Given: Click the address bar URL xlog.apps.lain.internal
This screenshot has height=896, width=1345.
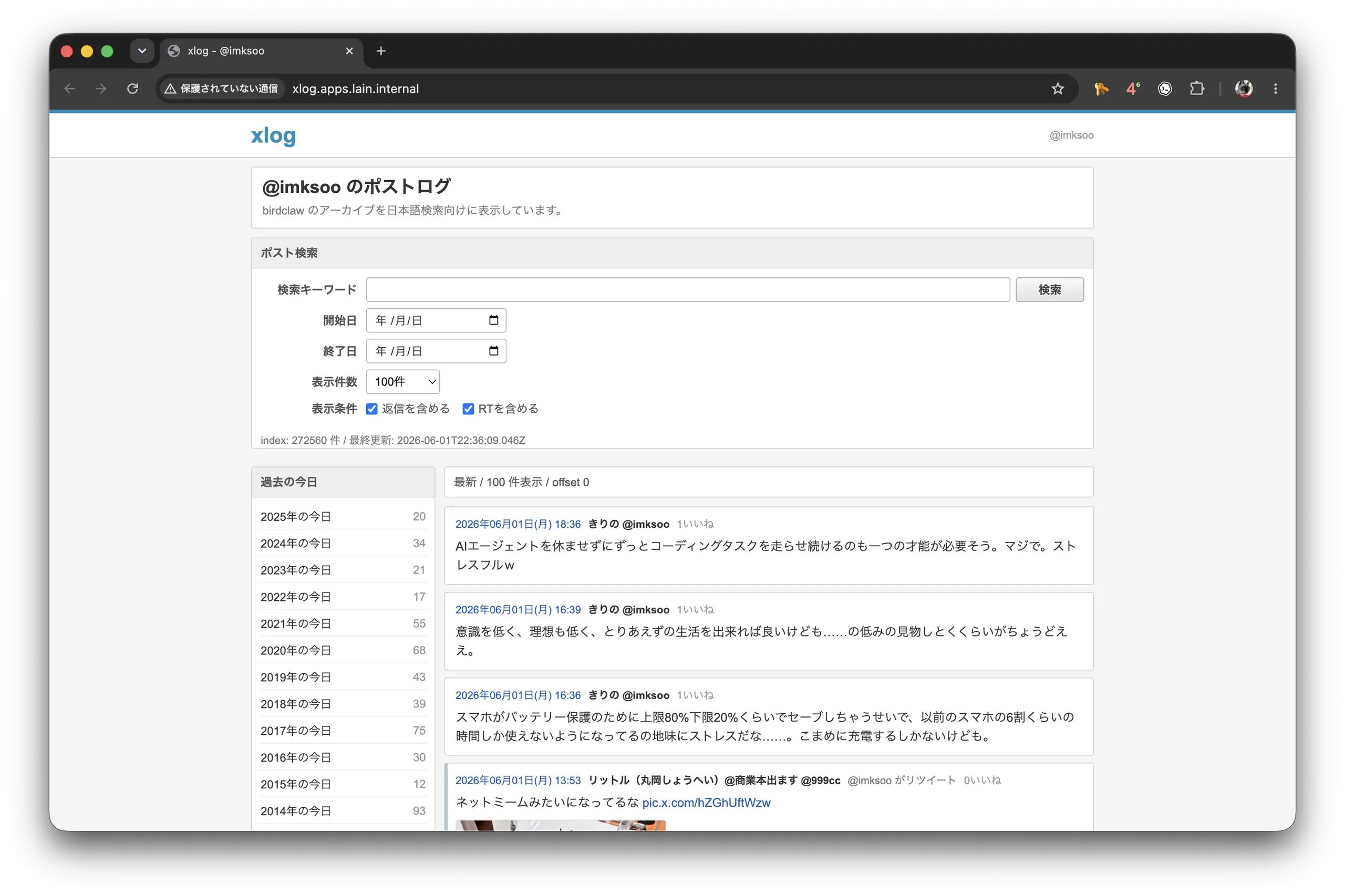Looking at the screenshot, I should click(356, 89).
